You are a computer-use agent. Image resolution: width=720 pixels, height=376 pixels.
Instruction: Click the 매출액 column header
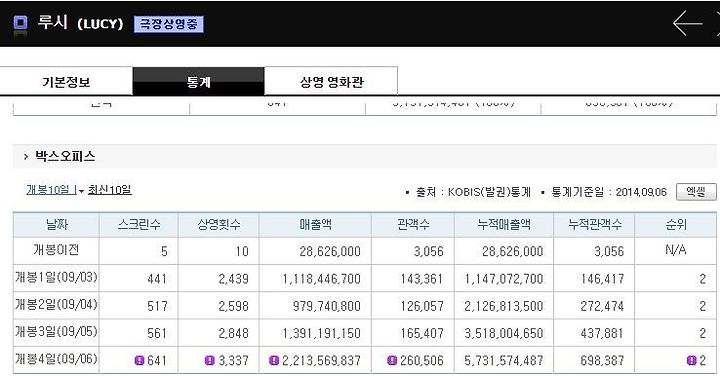[x=315, y=224]
